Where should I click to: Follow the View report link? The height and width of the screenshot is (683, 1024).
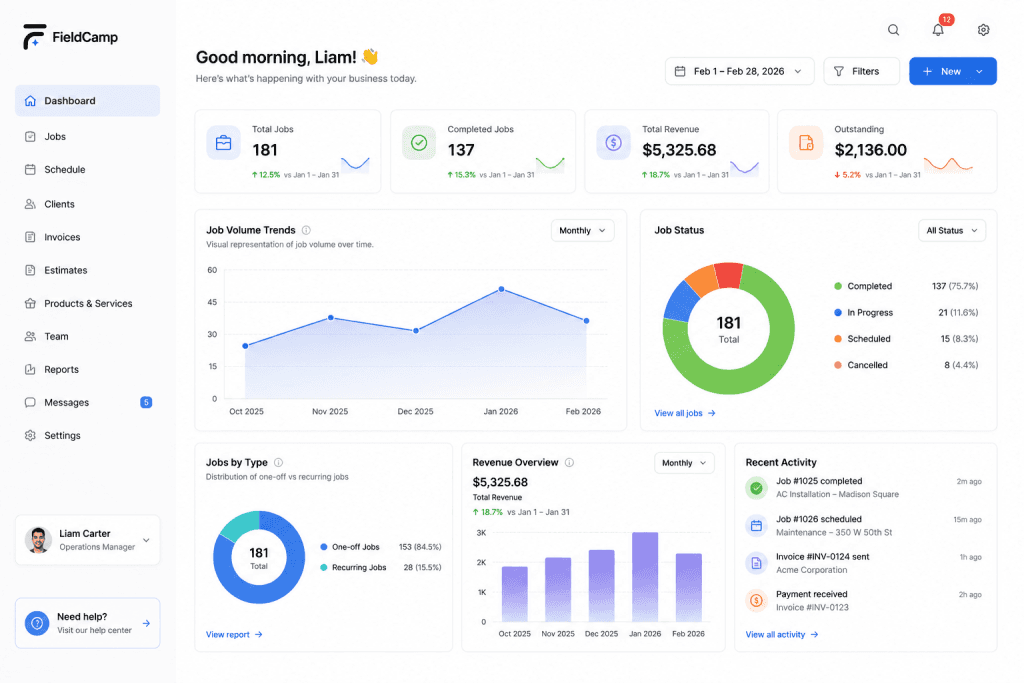click(234, 635)
